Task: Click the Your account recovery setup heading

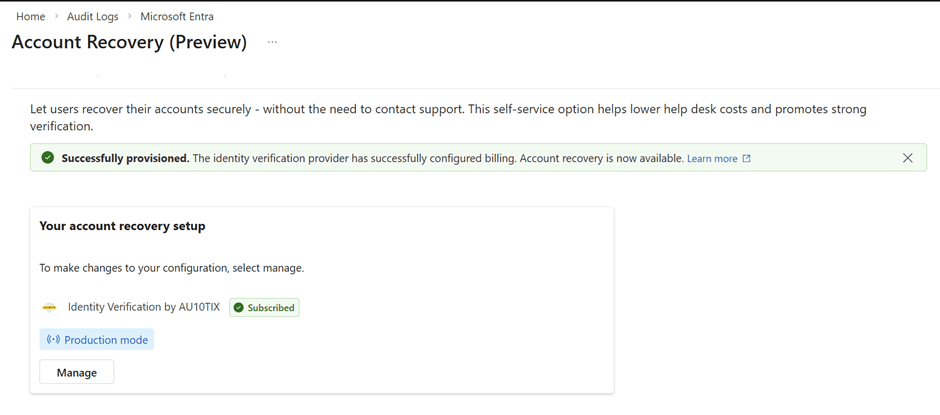Action: (122, 226)
